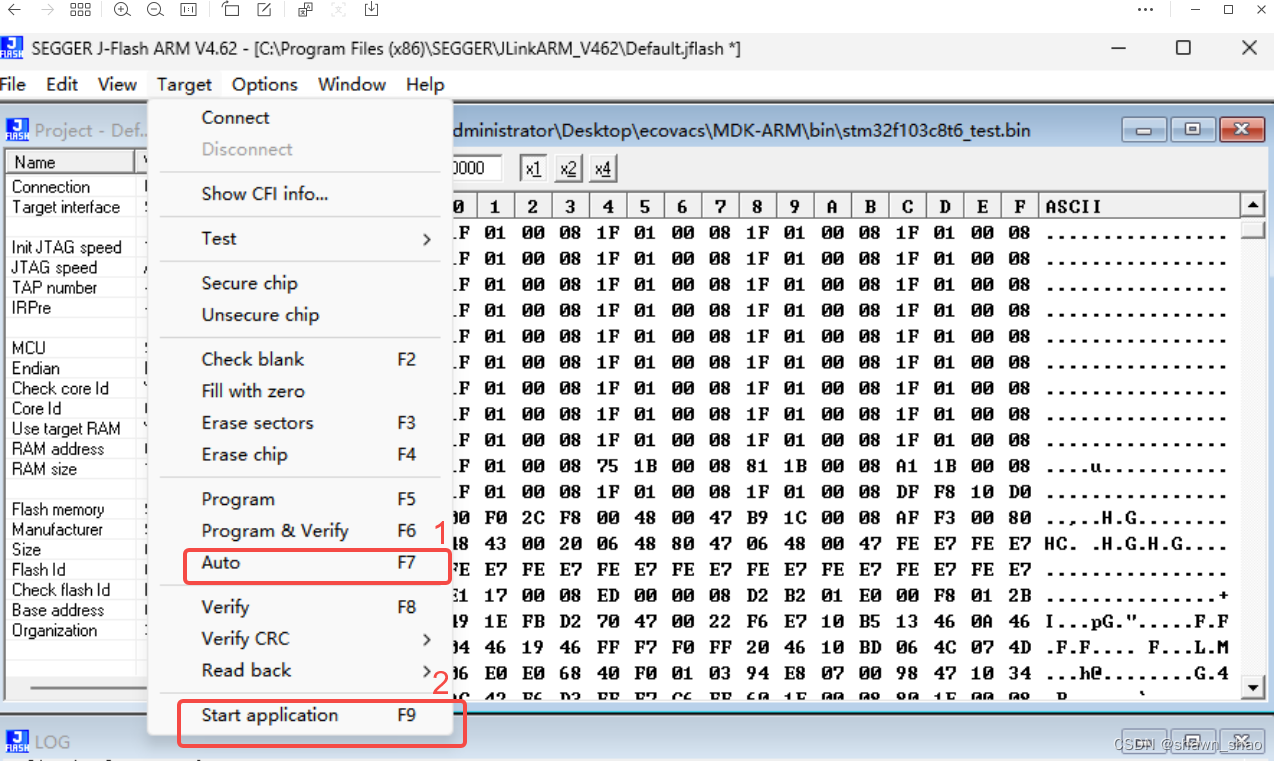Screen dimensions: 1277x761
Task: Click the text recognition icon in viewer toolbar
Action: point(306,10)
